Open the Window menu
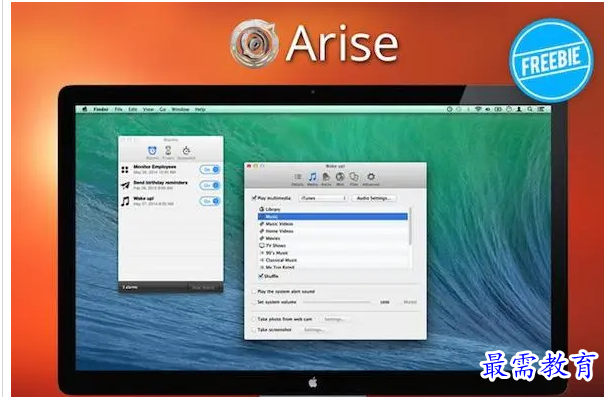The image size is (604, 397). click(180, 109)
